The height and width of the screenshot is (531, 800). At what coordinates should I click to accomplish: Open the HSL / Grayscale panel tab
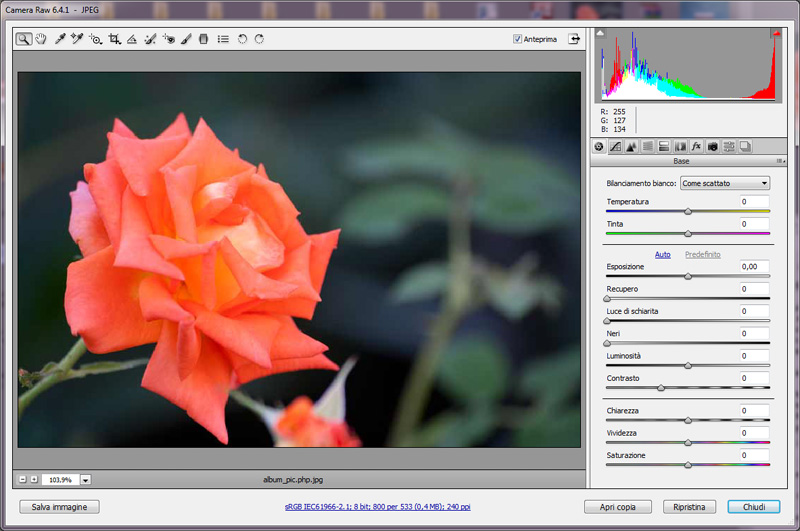click(x=648, y=146)
